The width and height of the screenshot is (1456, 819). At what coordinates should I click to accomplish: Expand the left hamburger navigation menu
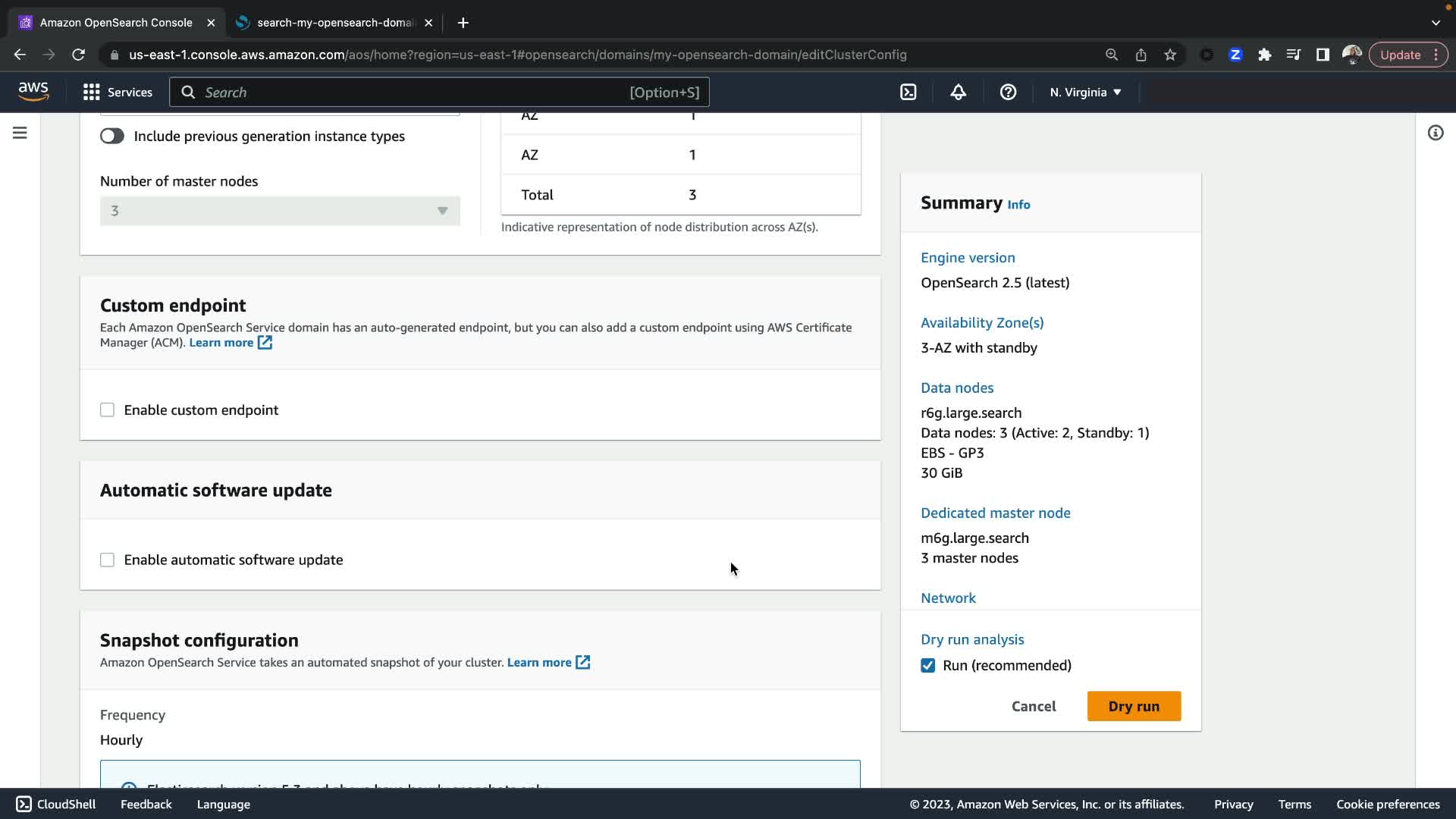pyautogui.click(x=20, y=133)
